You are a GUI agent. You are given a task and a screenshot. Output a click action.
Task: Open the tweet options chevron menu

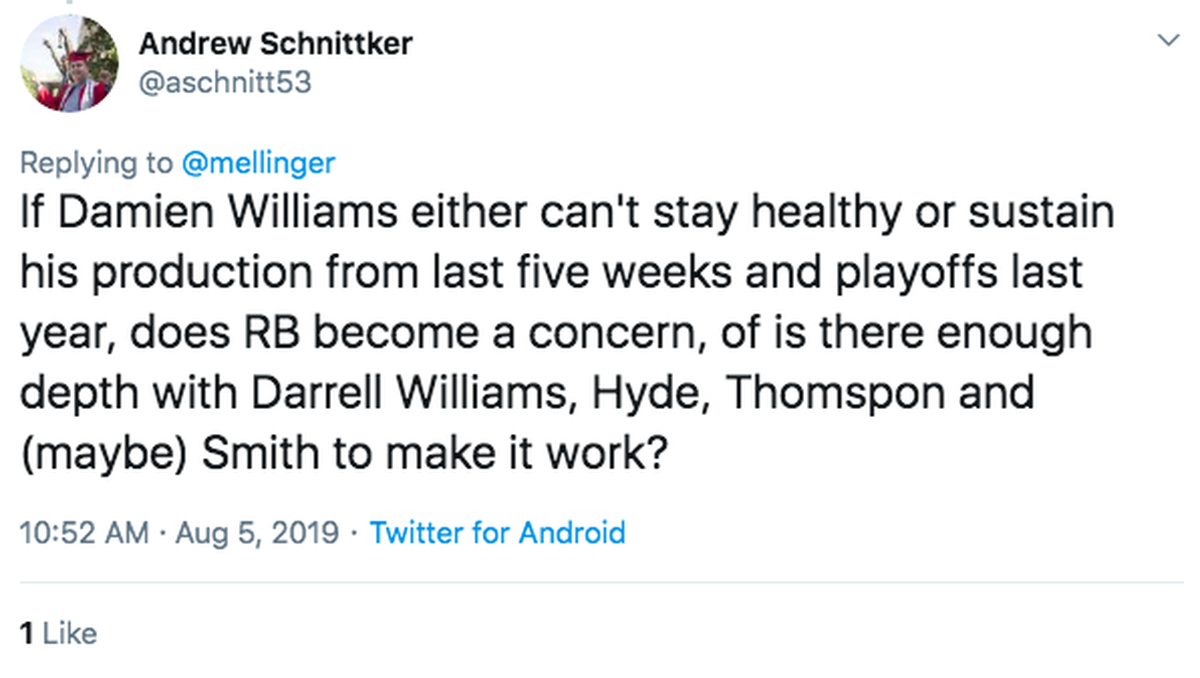[1167, 41]
